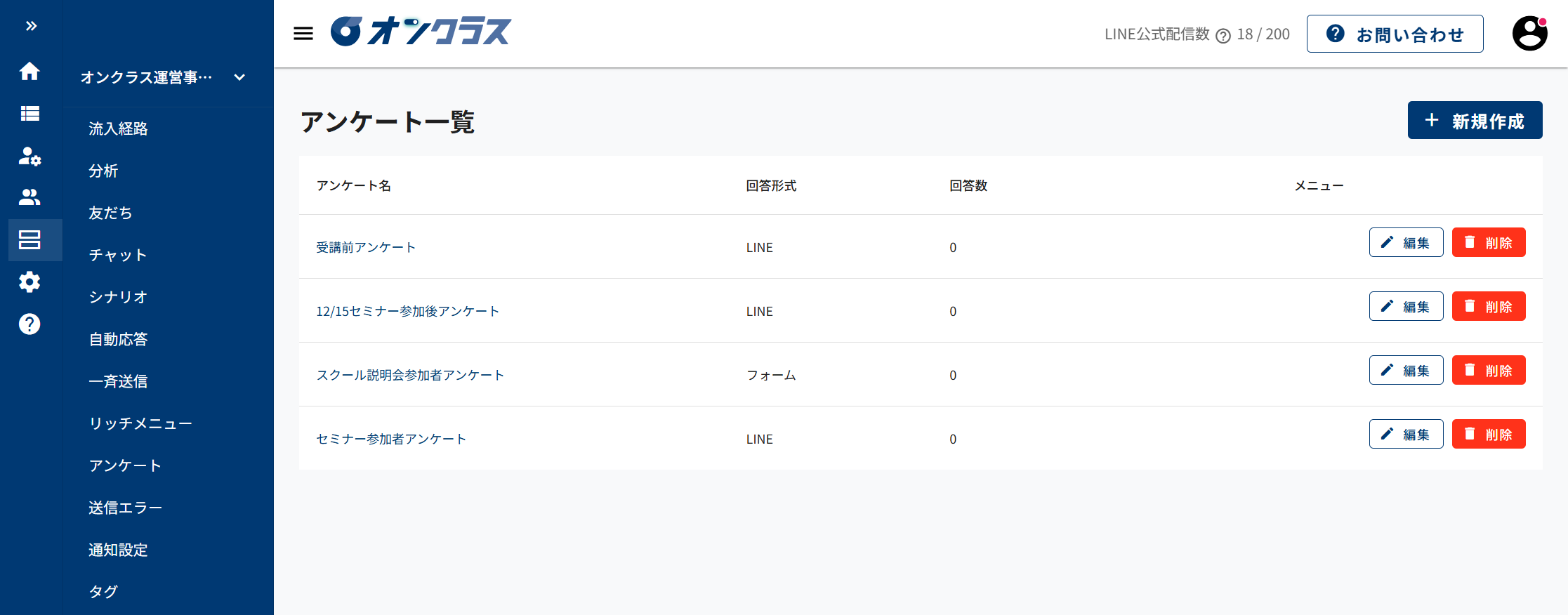Click the hamburger menu icon beside logo
Screen dimensions: 1568x615
click(x=303, y=34)
